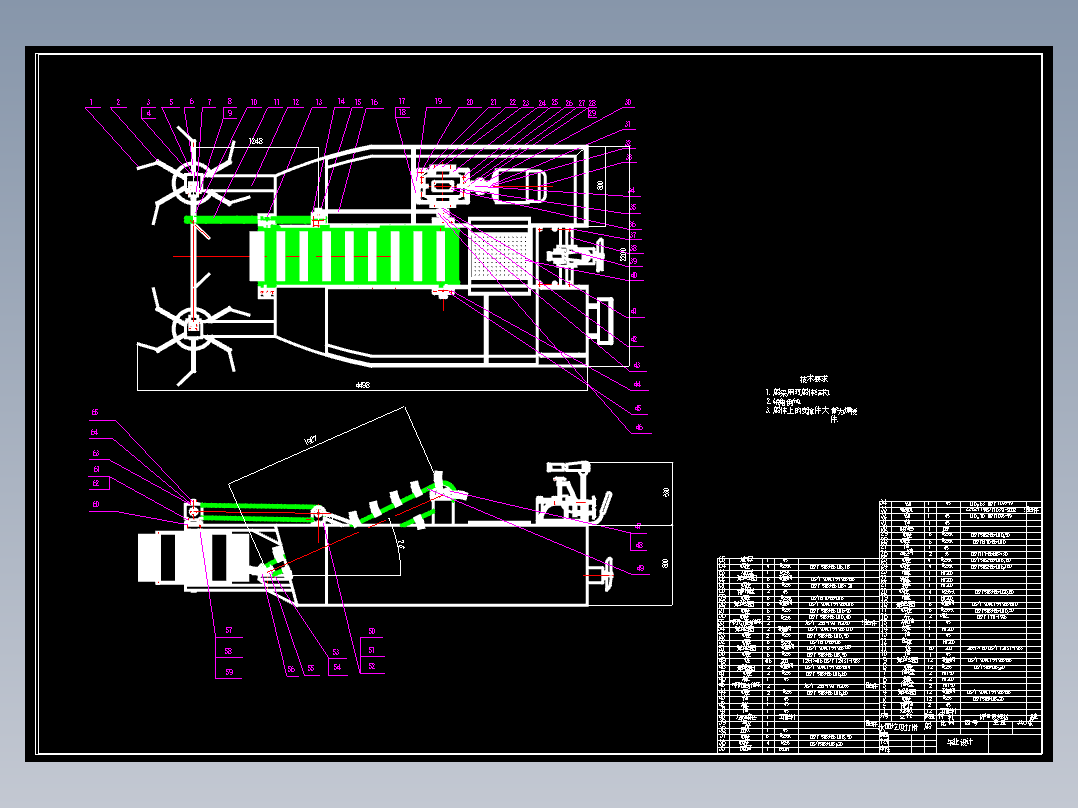This screenshot has width=1078, height=808.
Task: Click part callout number 55
Action: tap(311, 668)
